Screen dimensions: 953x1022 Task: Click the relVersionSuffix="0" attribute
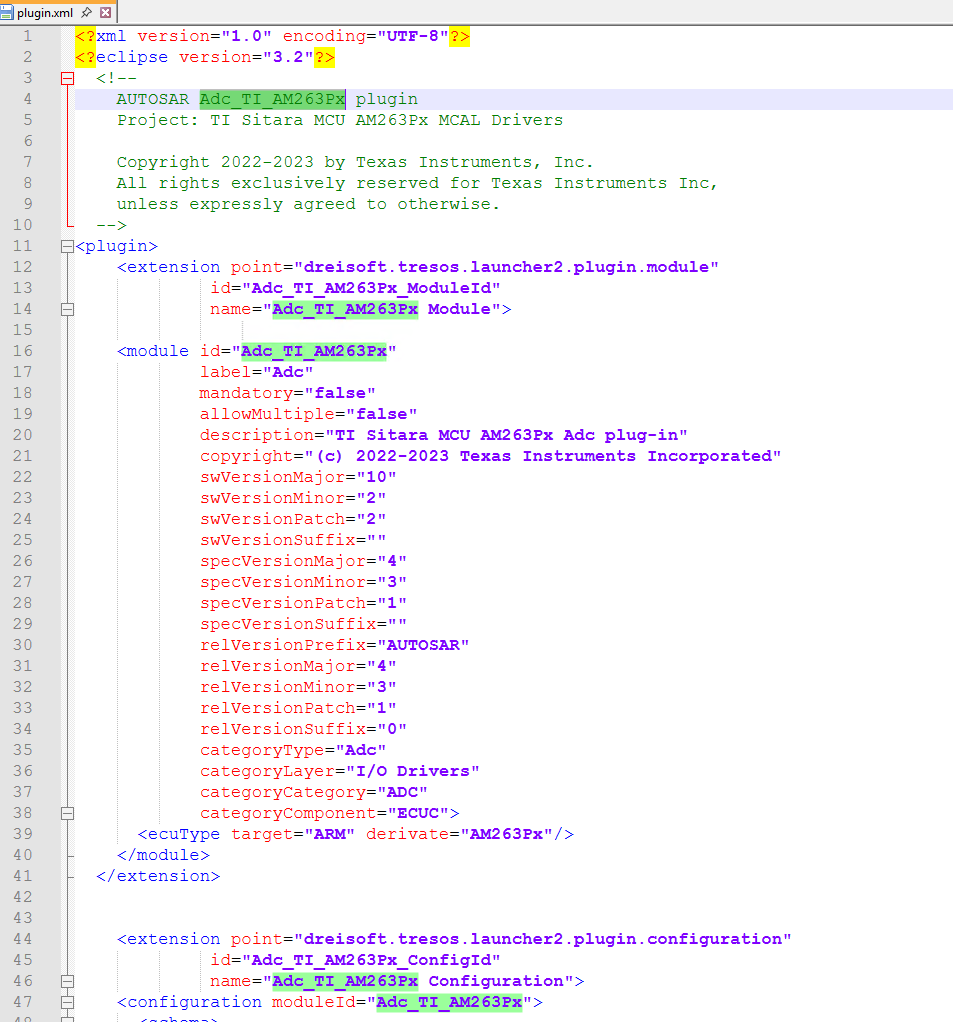click(303, 729)
